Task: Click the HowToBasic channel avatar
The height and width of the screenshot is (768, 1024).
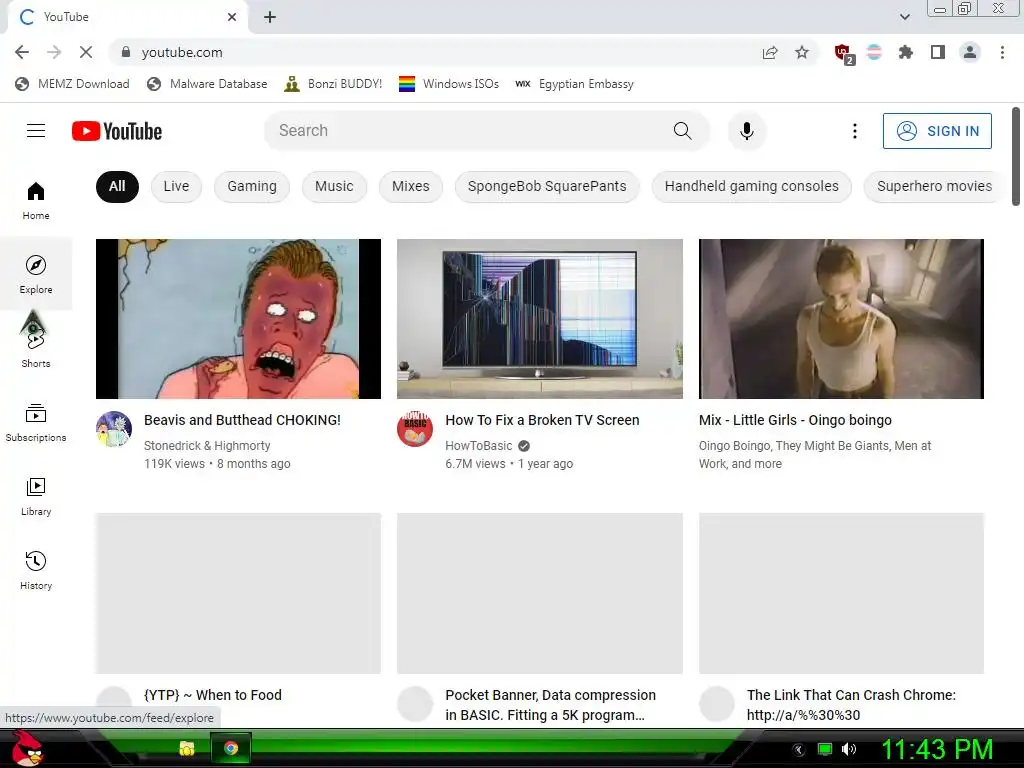Action: click(415, 429)
